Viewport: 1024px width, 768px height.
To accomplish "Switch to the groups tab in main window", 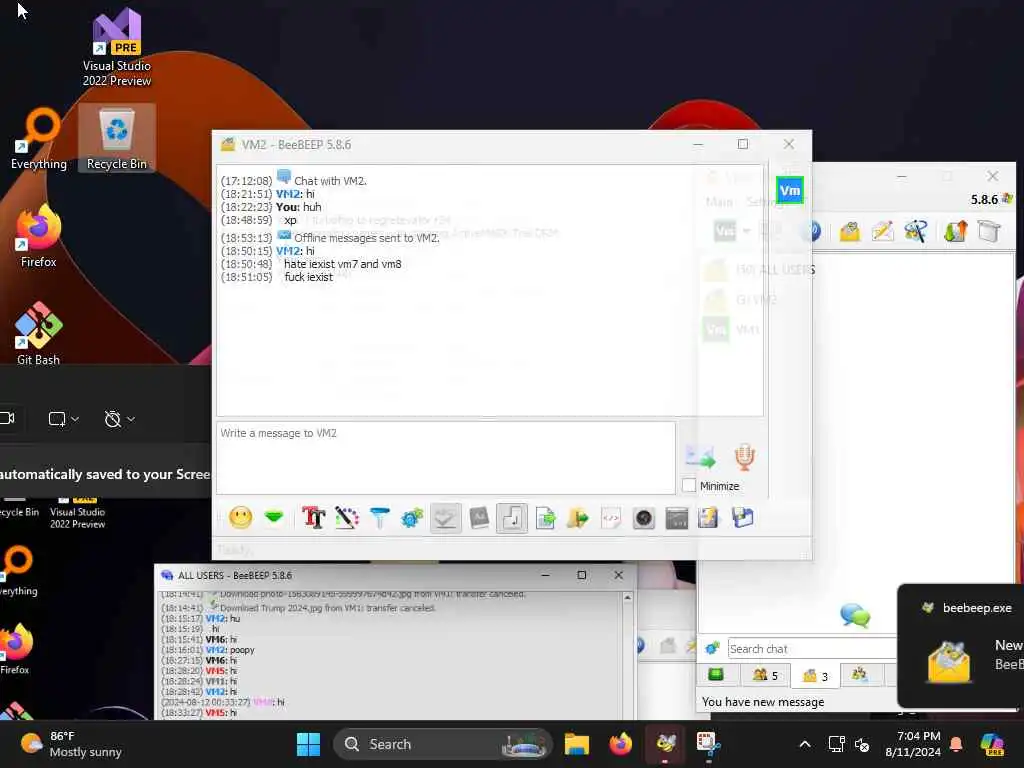I will (860, 675).
